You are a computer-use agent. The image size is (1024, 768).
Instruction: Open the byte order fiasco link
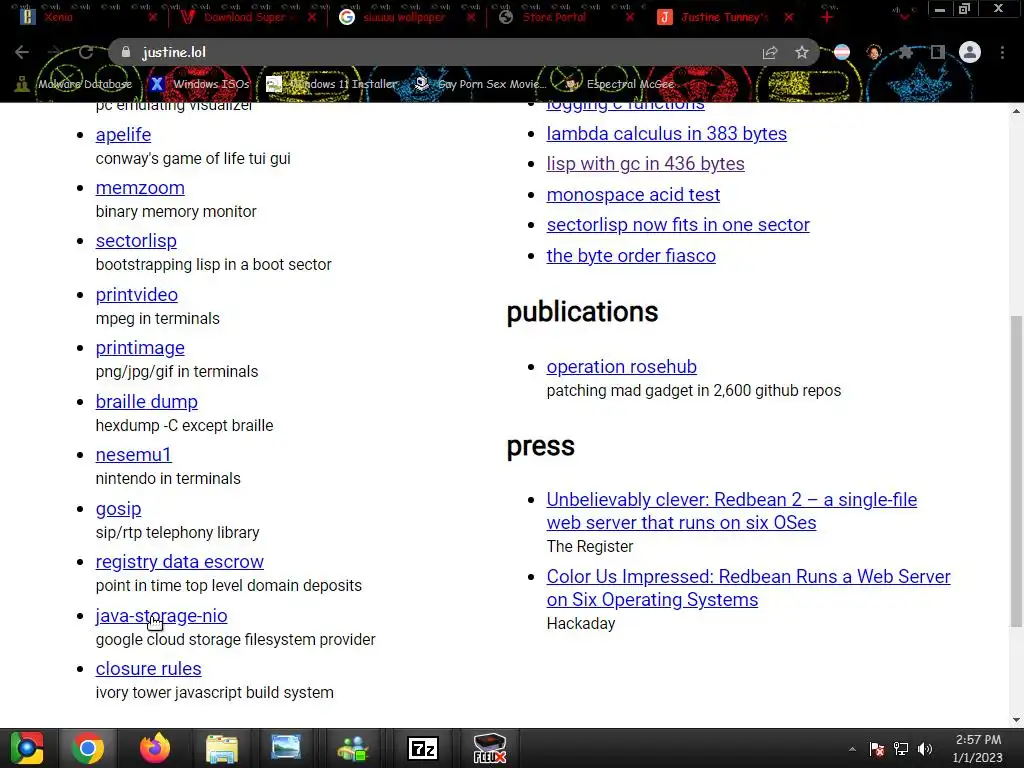[x=631, y=255]
